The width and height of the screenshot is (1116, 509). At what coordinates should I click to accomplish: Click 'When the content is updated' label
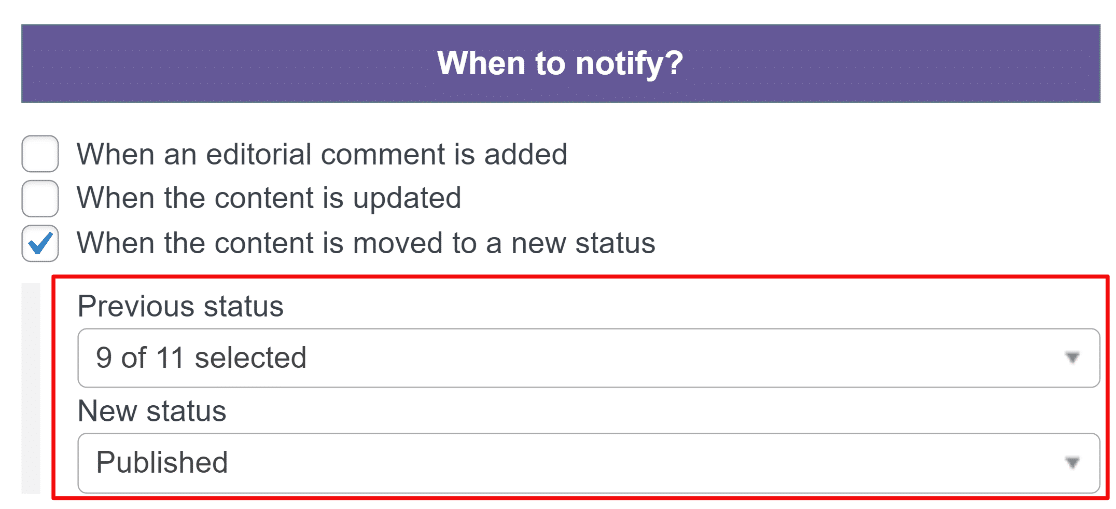[269, 199]
